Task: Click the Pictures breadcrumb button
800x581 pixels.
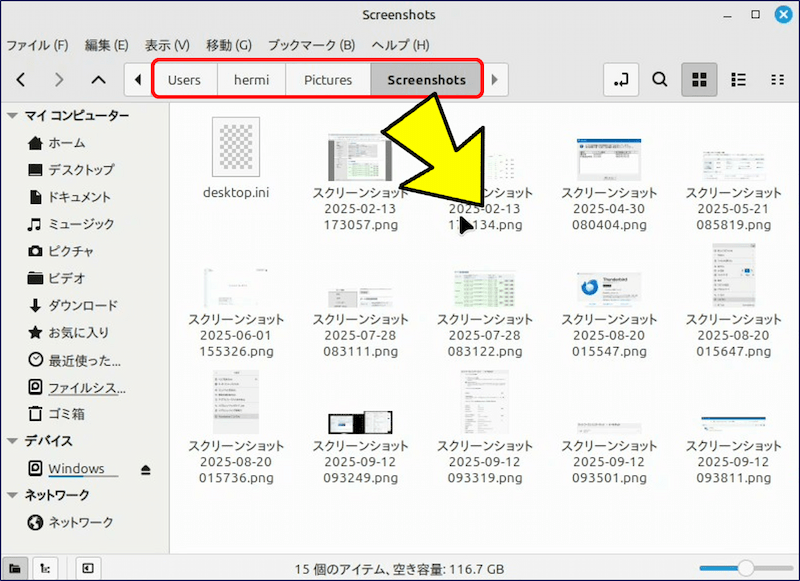Action: pos(328,80)
